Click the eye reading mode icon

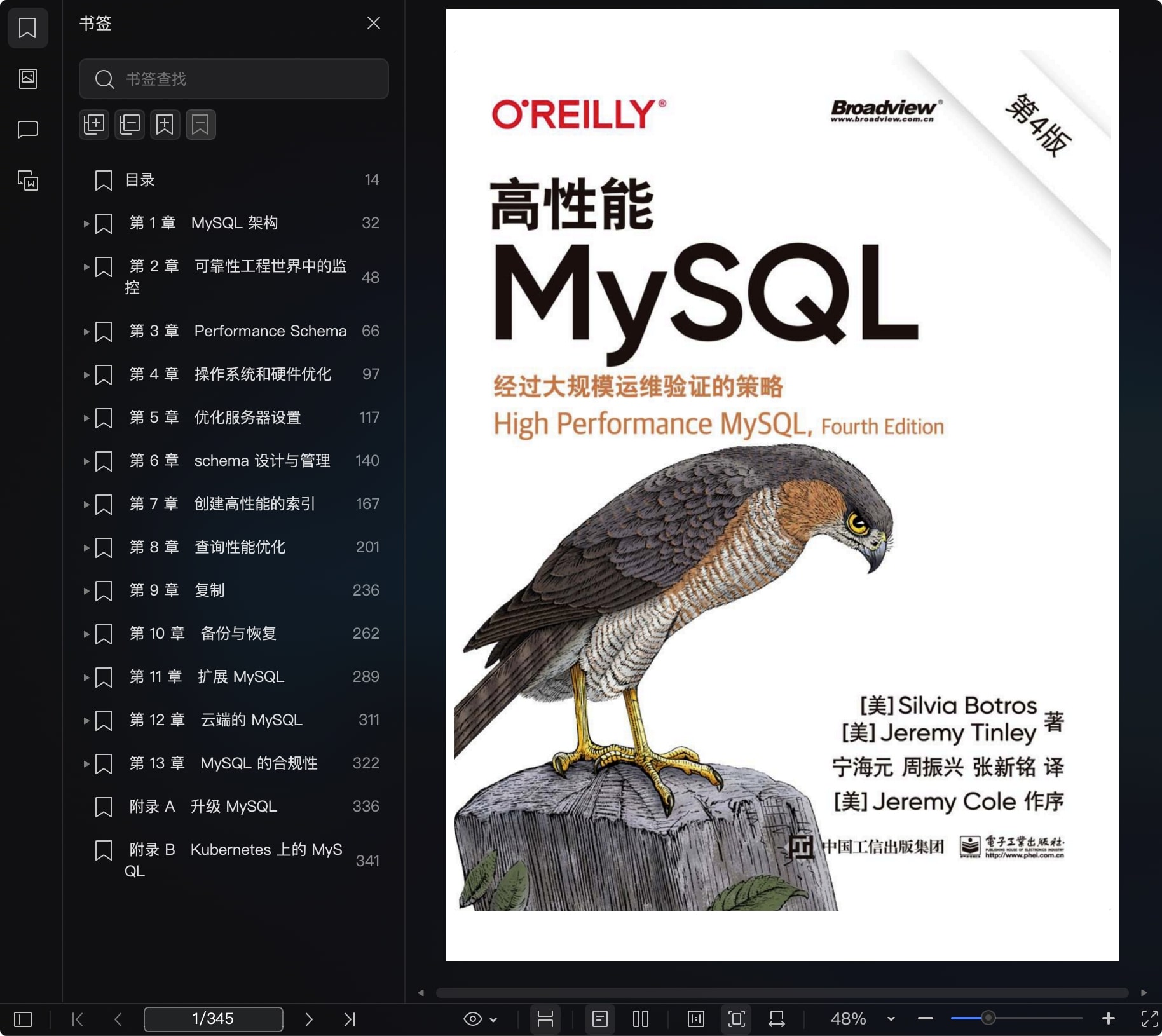pos(472,1019)
